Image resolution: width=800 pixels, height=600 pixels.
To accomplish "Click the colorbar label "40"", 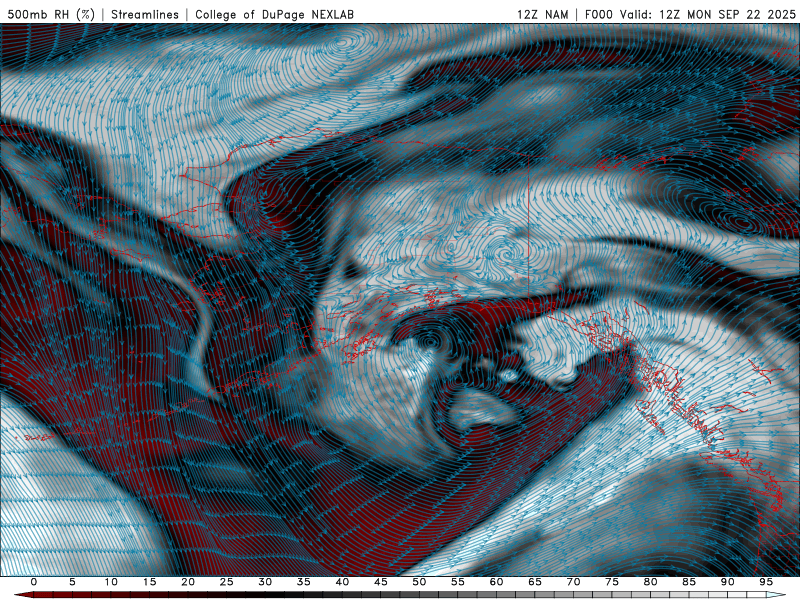I will coord(342,582).
